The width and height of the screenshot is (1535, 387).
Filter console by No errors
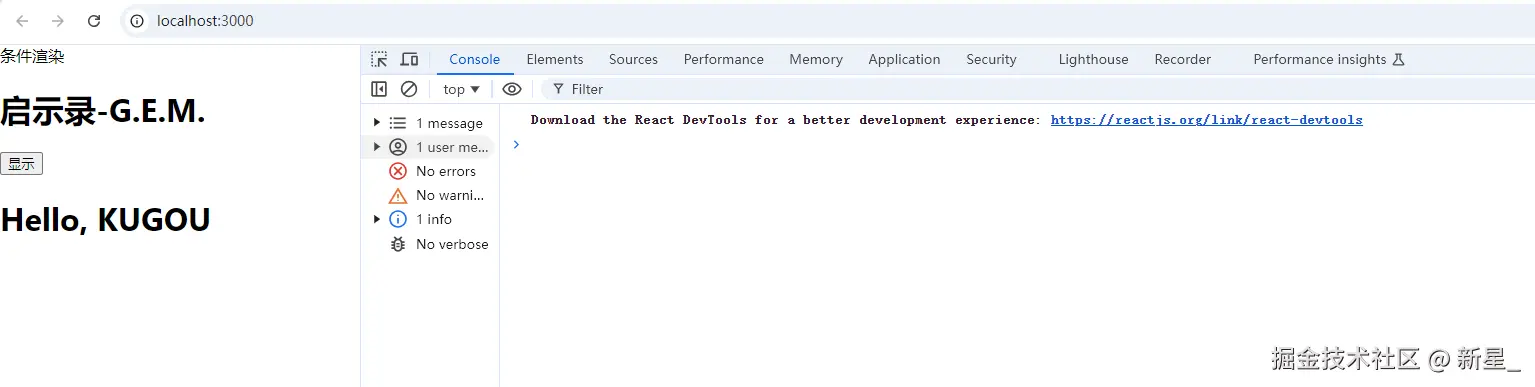(x=430, y=171)
